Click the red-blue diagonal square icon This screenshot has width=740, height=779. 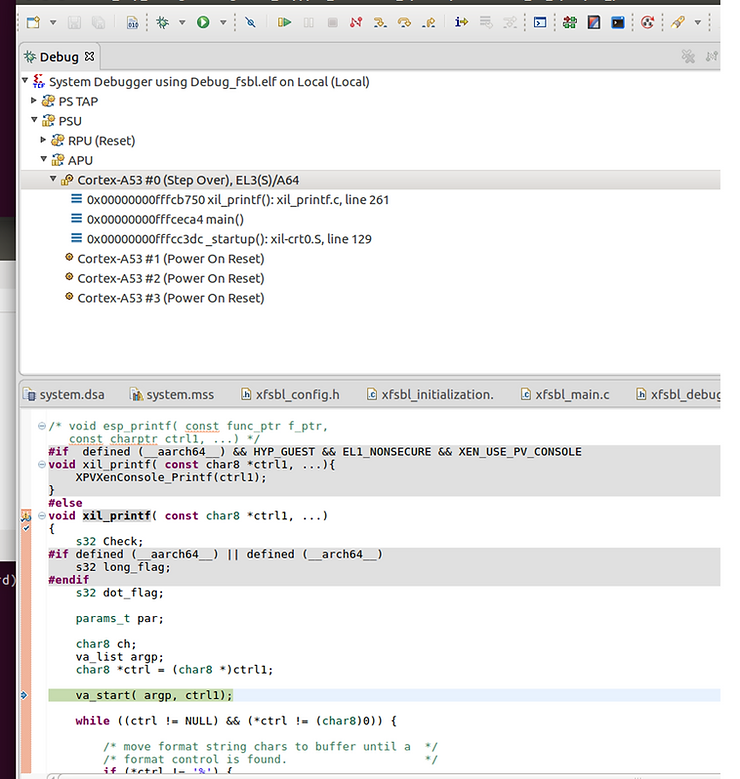(594, 22)
